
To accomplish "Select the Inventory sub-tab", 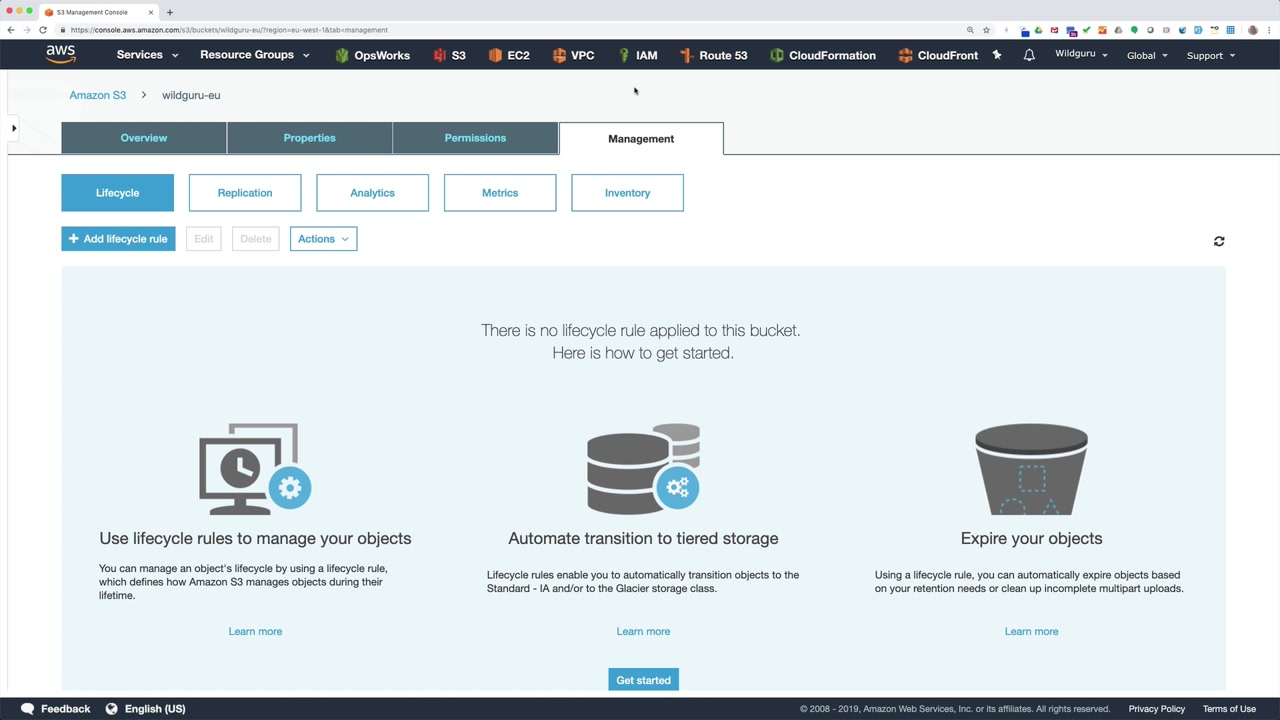I will pyautogui.click(x=627, y=193).
